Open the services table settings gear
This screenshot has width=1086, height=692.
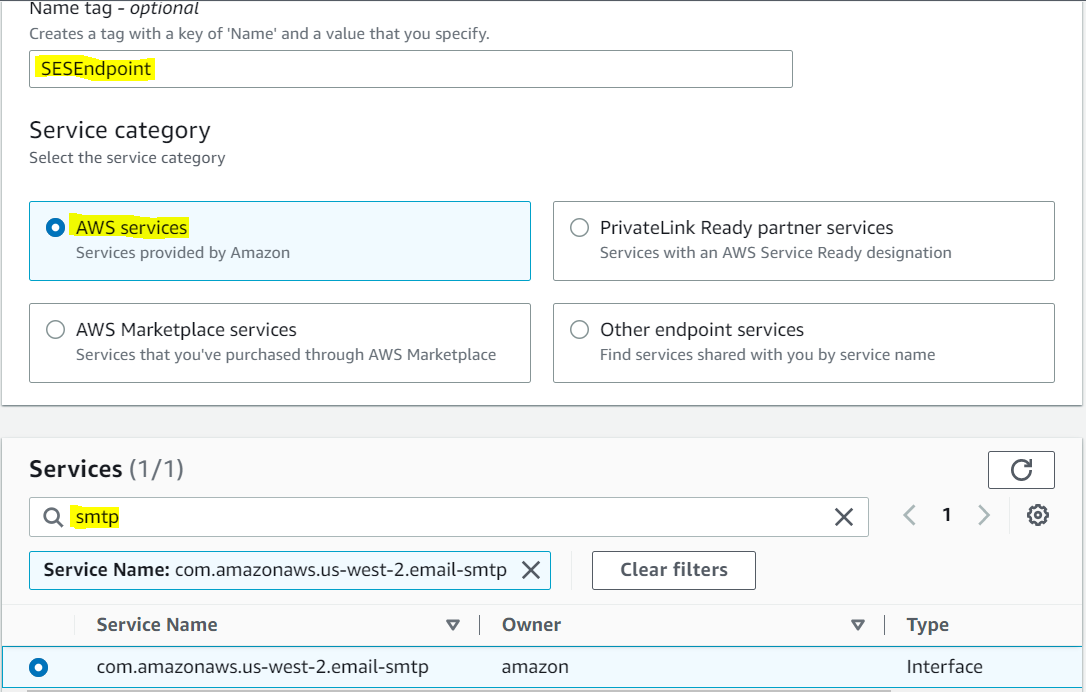pos(1038,515)
